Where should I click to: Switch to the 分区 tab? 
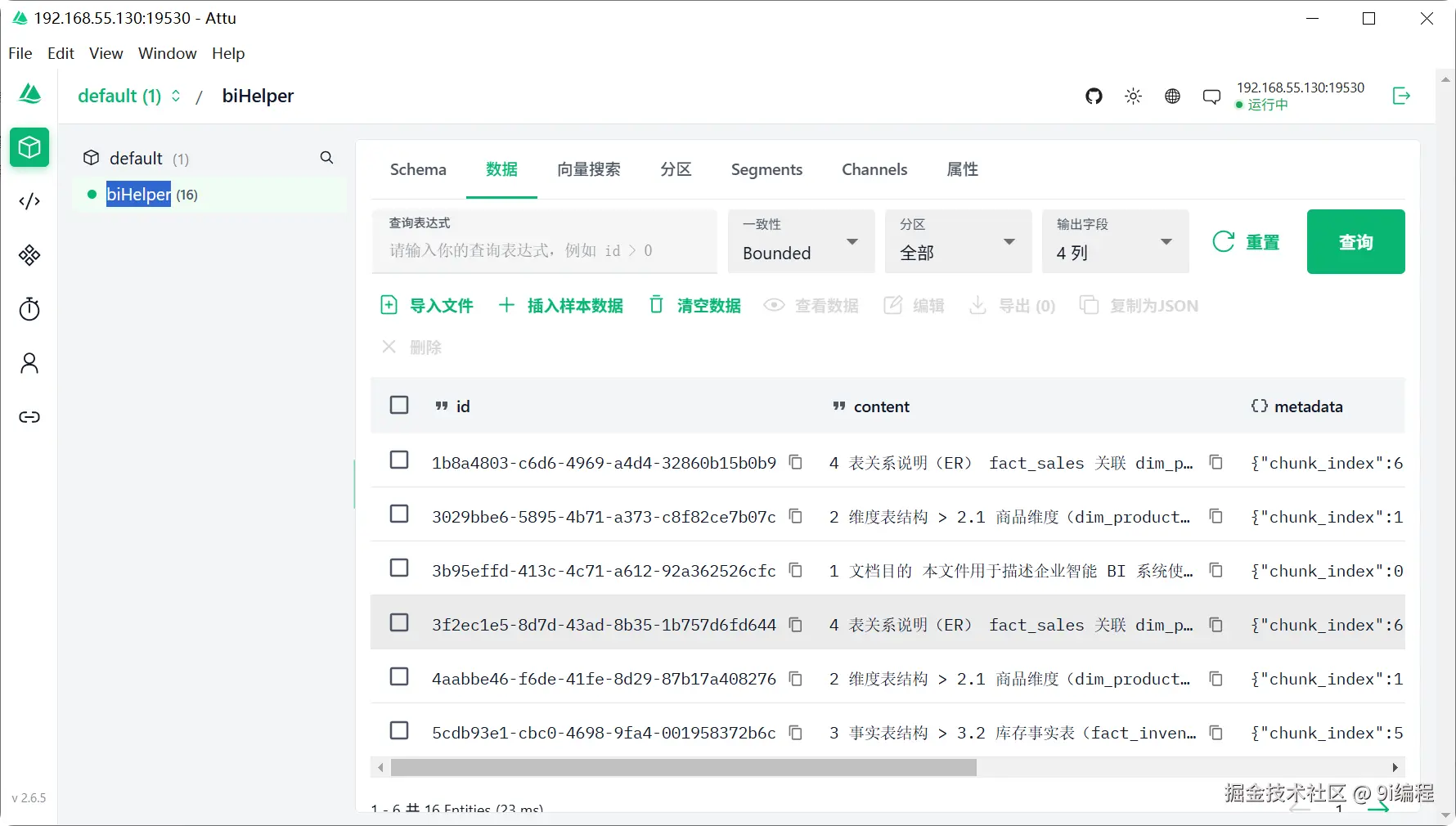[676, 169]
